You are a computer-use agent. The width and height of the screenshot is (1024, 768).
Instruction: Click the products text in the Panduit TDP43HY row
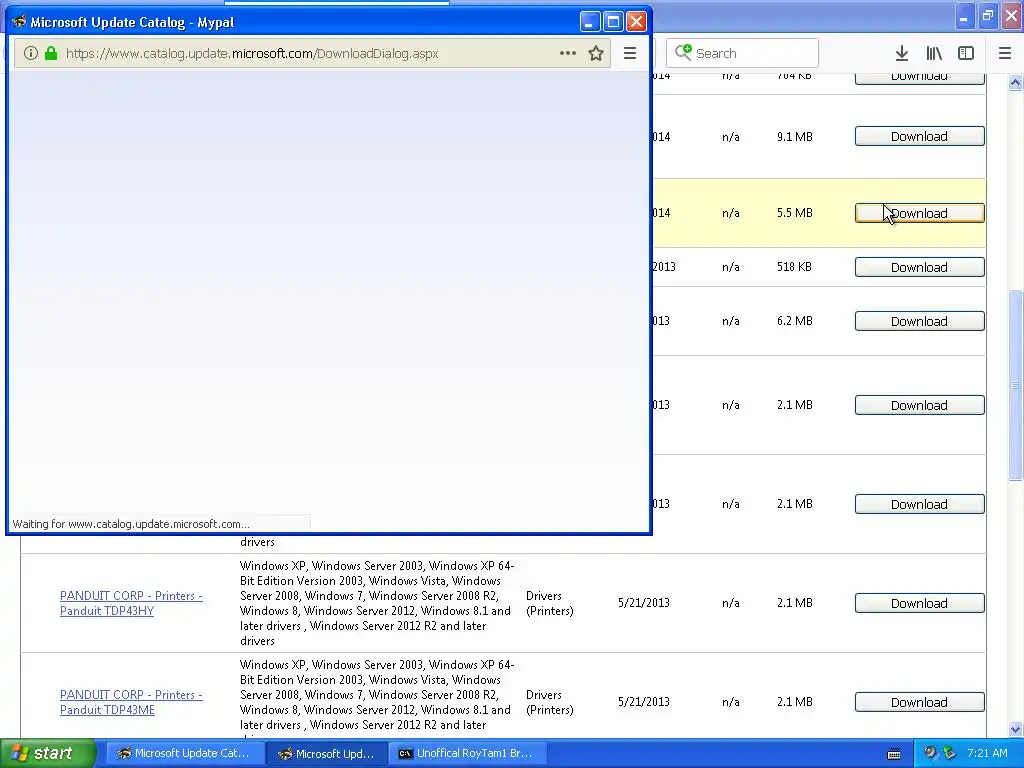click(377, 603)
